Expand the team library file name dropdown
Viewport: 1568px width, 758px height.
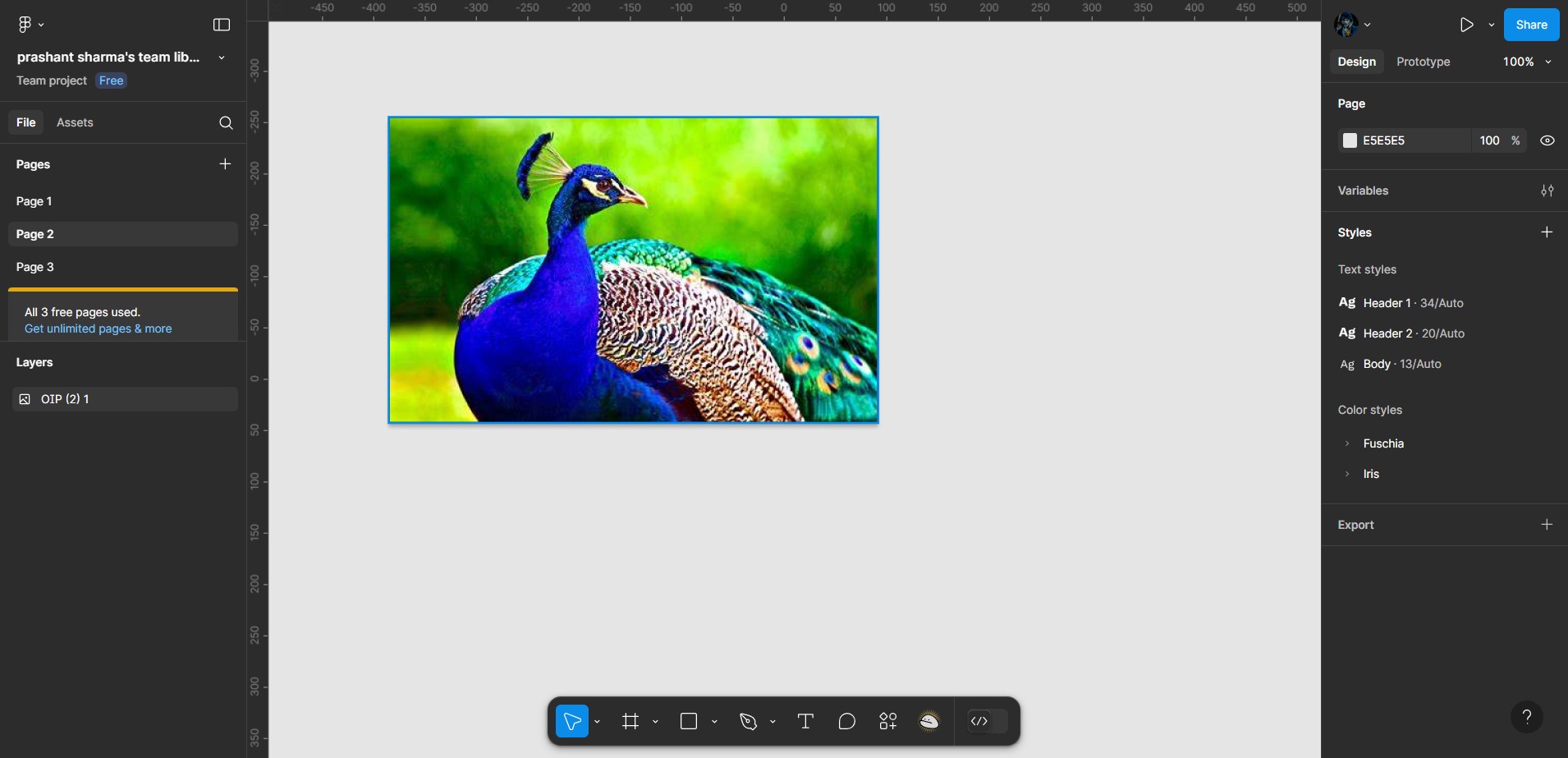222,57
